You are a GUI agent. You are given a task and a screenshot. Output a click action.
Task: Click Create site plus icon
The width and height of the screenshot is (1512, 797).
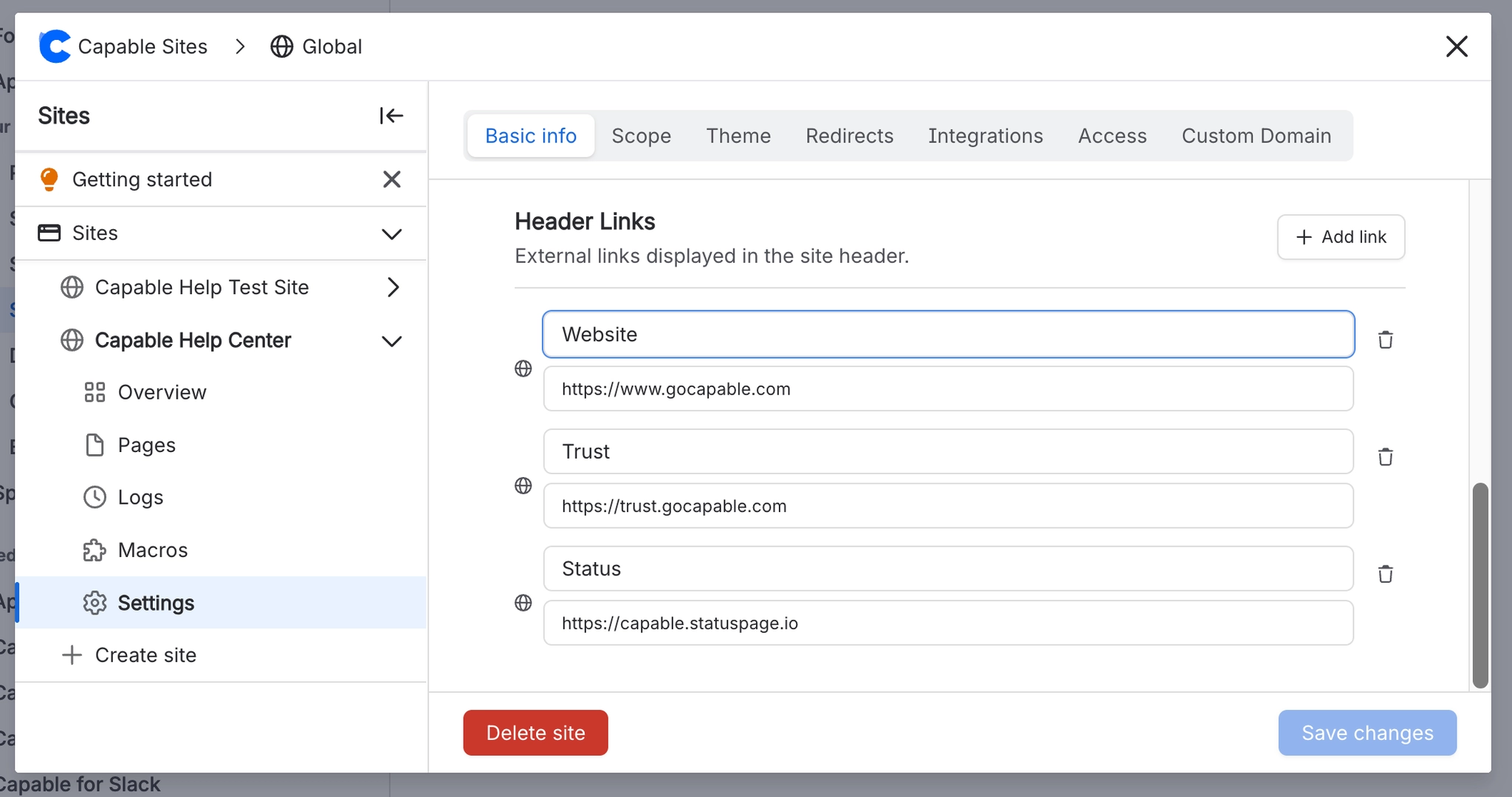pos(72,655)
